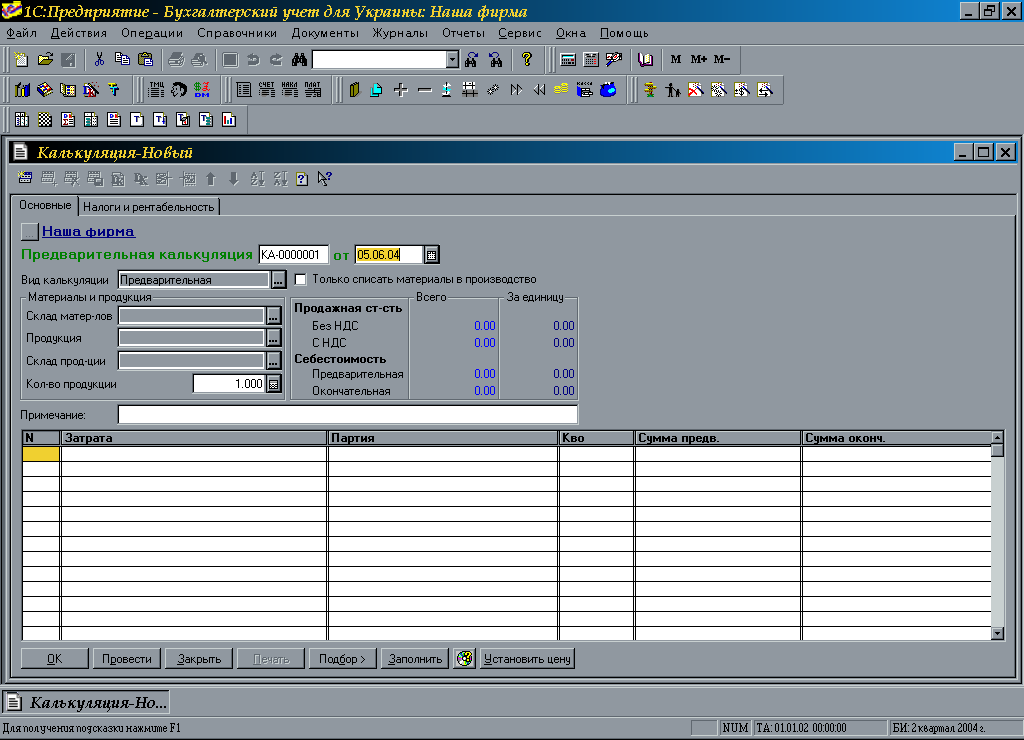Click the yellow question mark Help icon
This screenshot has width=1024, height=740.
click(x=526, y=60)
